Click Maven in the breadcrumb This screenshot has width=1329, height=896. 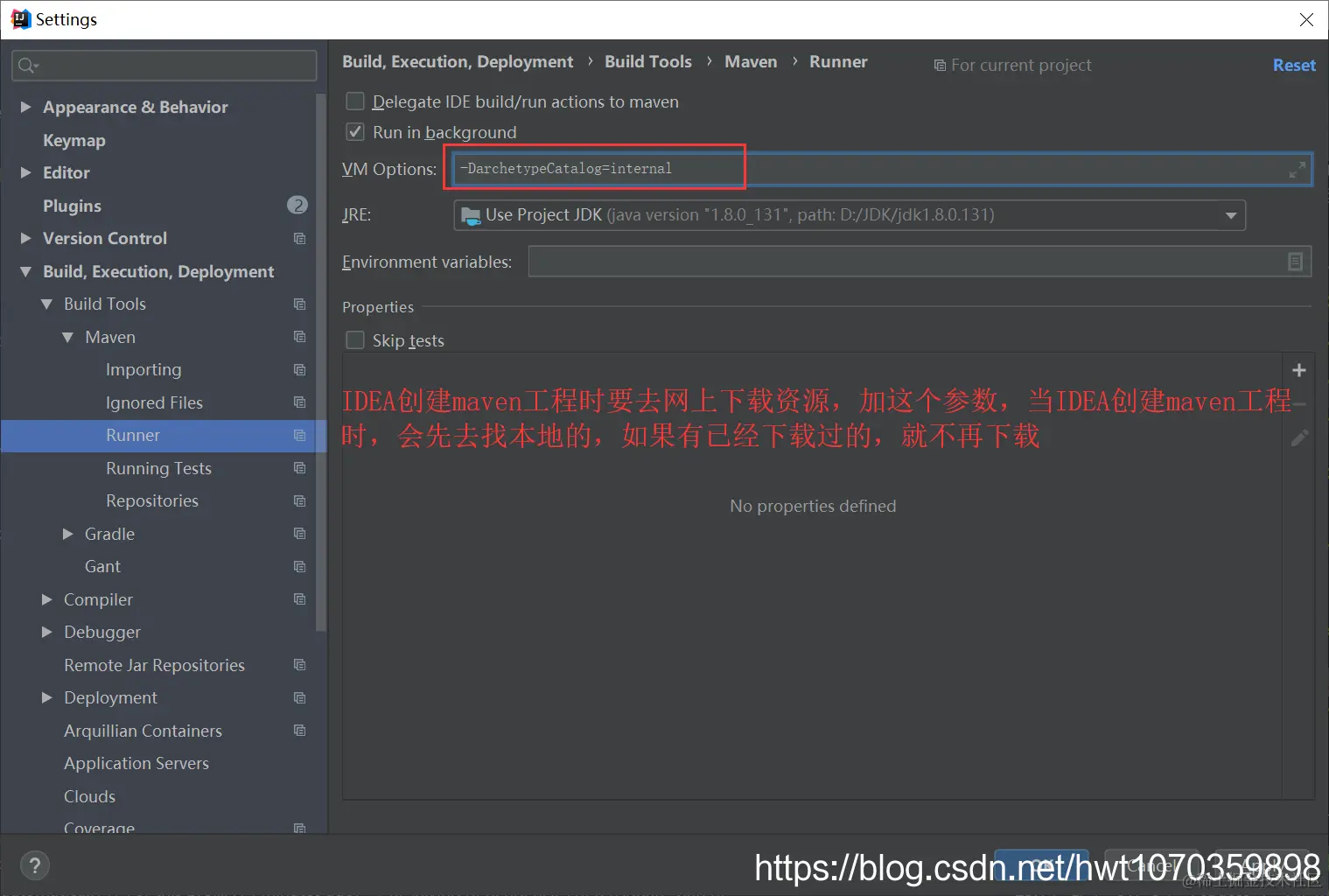pos(751,61)
